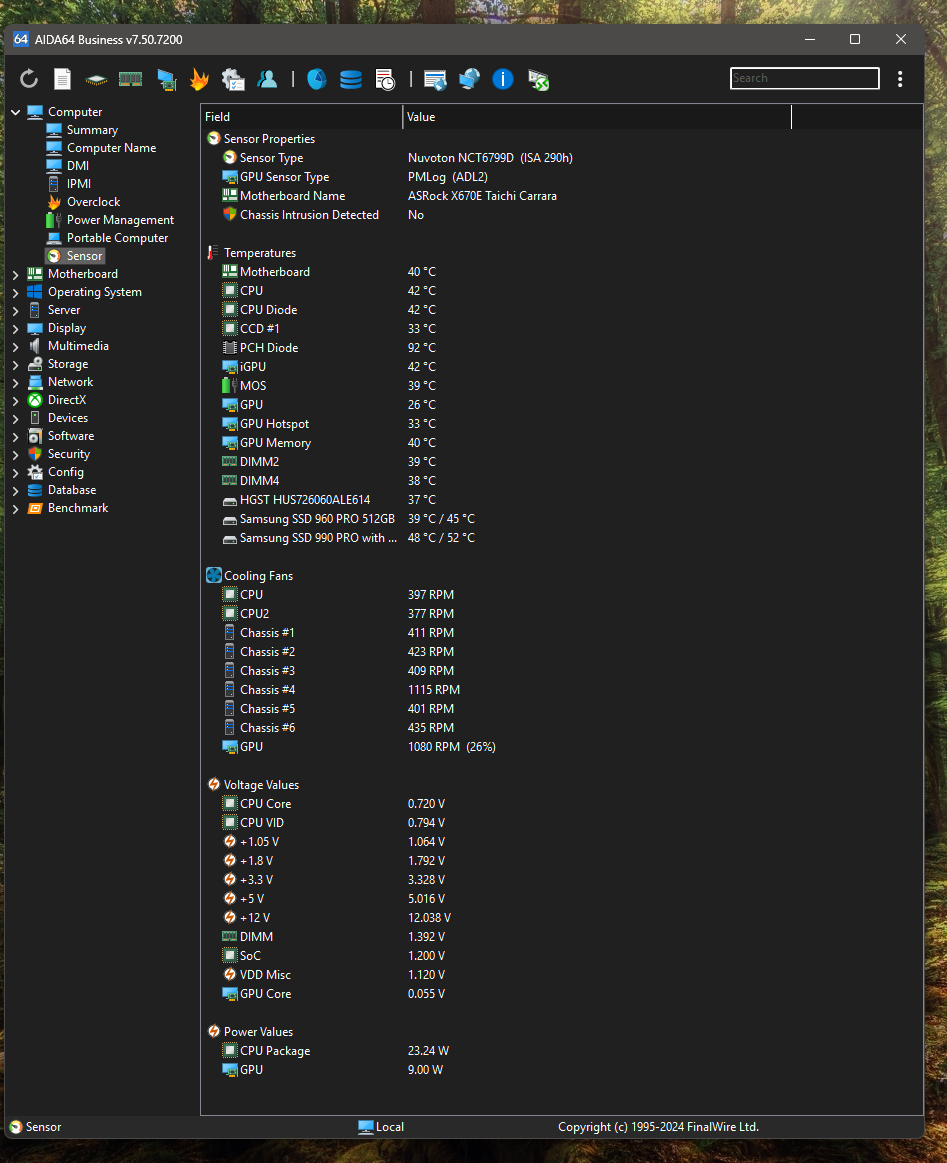The height and width of the screenshot is (1163, 947).
Task: Select the VDD Misc voltage row
Action: 561,975
